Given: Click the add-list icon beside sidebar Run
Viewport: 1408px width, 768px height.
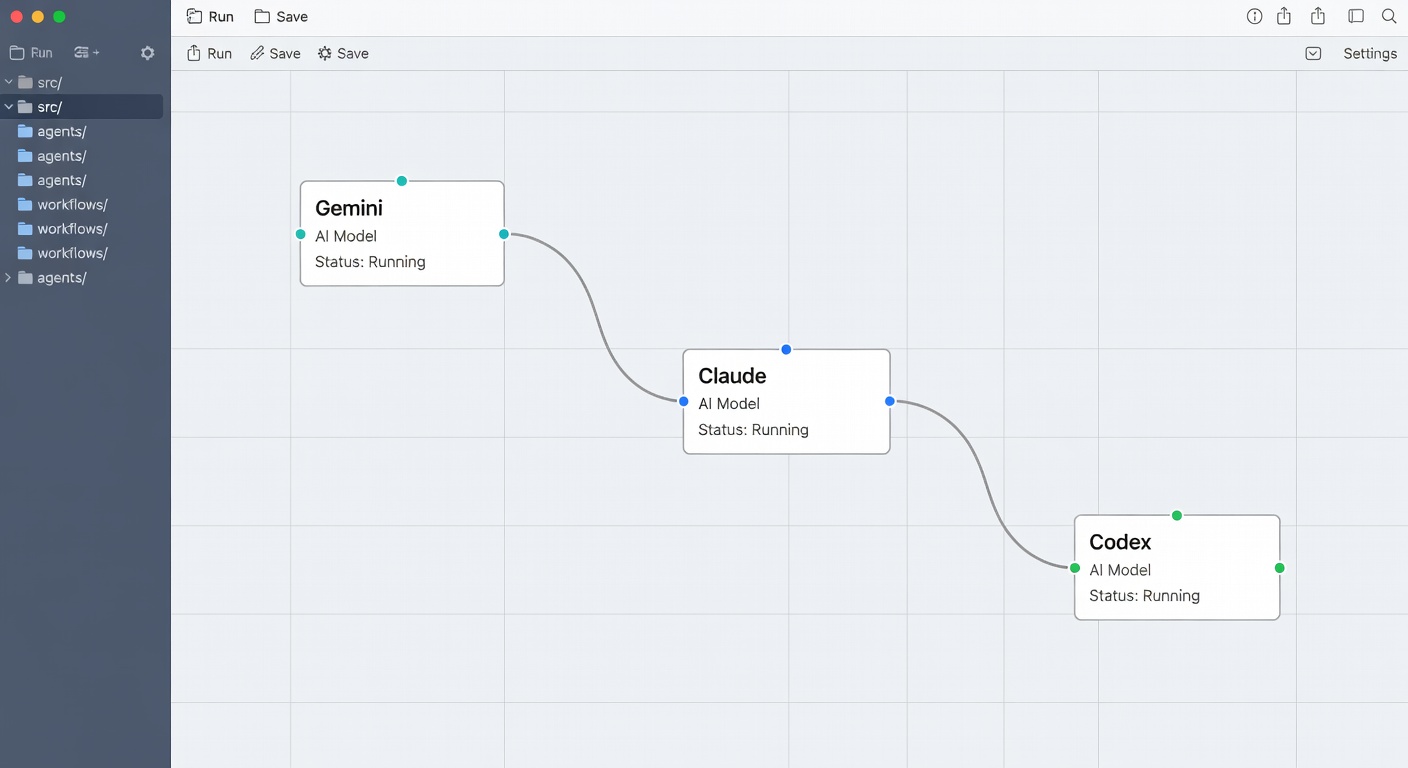Looking at the screenshot, I should [x=86, y=53].
